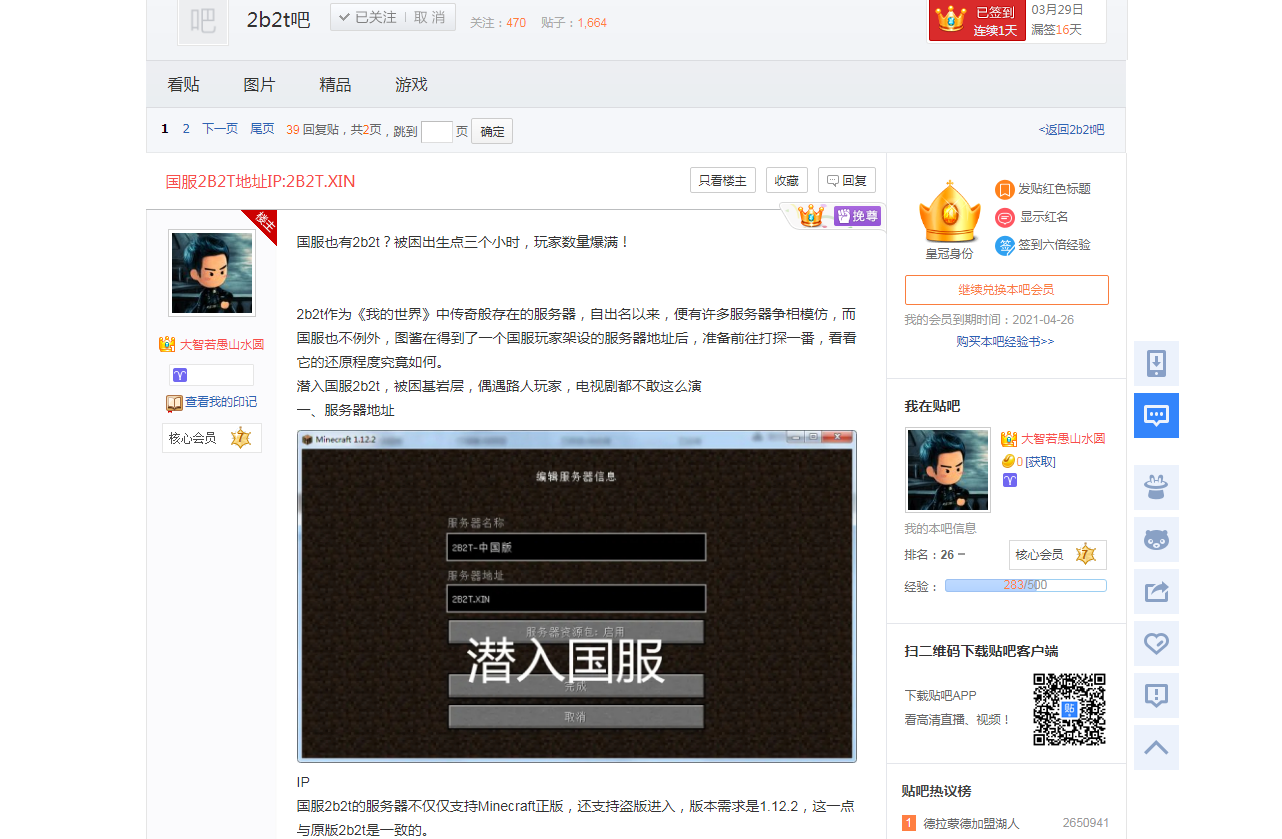Switch to the 精品 tab

pyautogui.click(x=335, y=85)
